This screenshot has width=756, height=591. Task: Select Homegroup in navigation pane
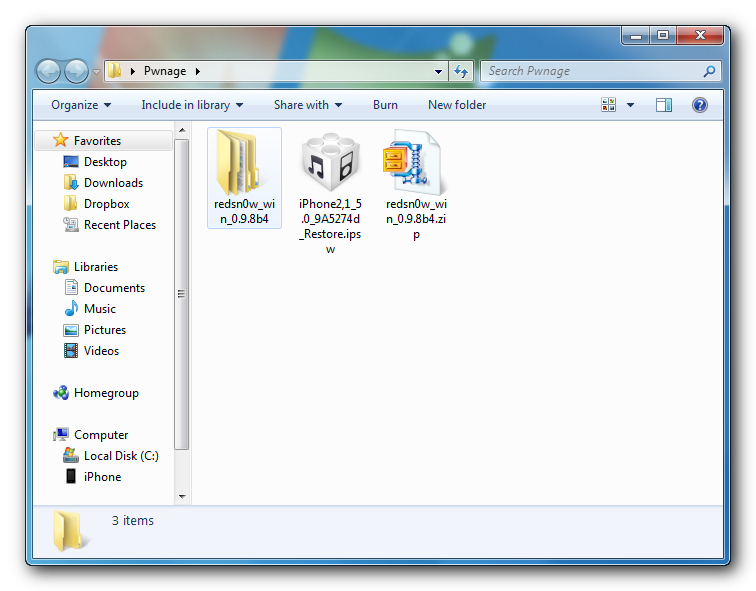coord(106,393)
